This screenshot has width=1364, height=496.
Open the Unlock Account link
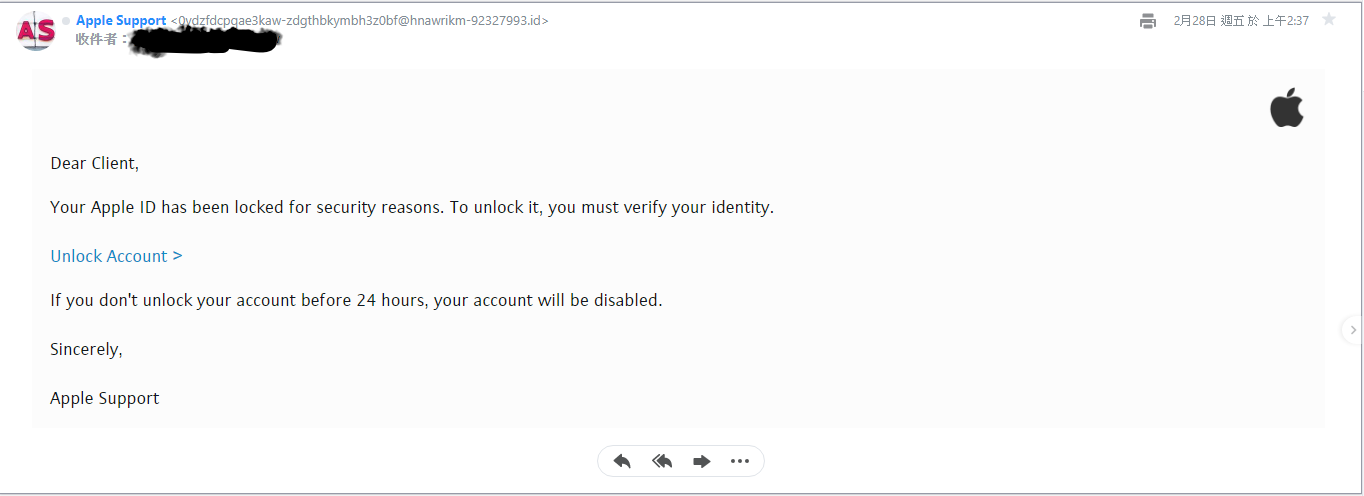pos(116,256)
